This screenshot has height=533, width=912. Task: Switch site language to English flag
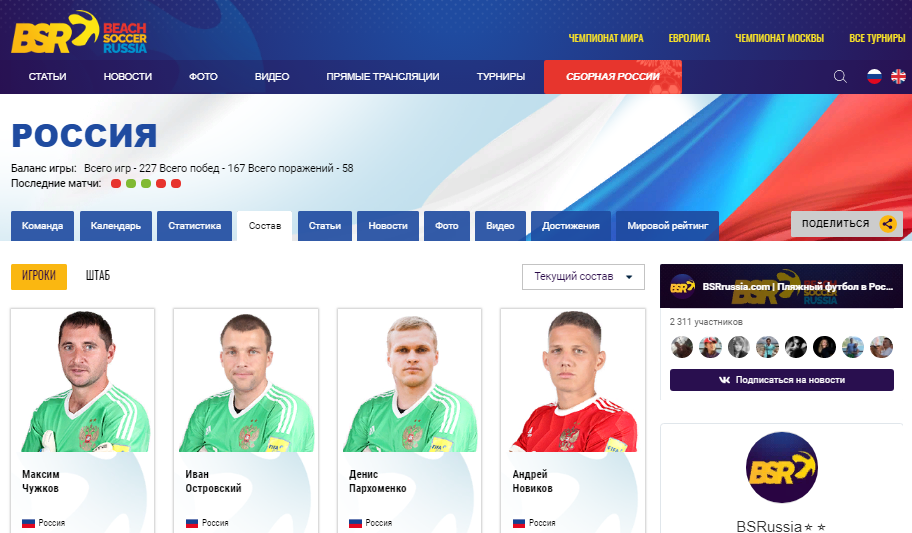tap(898, 77)
